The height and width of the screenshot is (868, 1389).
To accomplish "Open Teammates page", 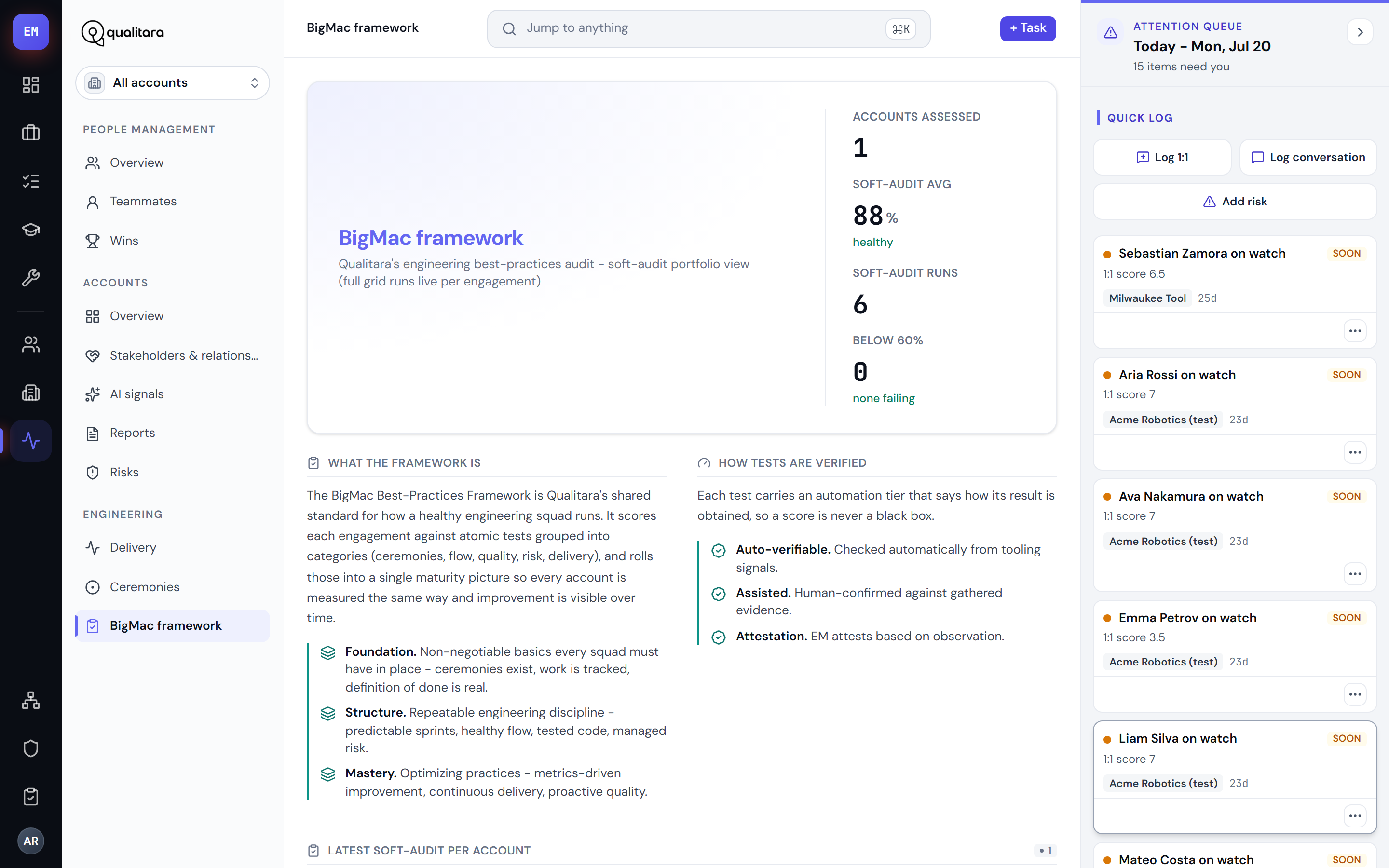I will (173, 202).
